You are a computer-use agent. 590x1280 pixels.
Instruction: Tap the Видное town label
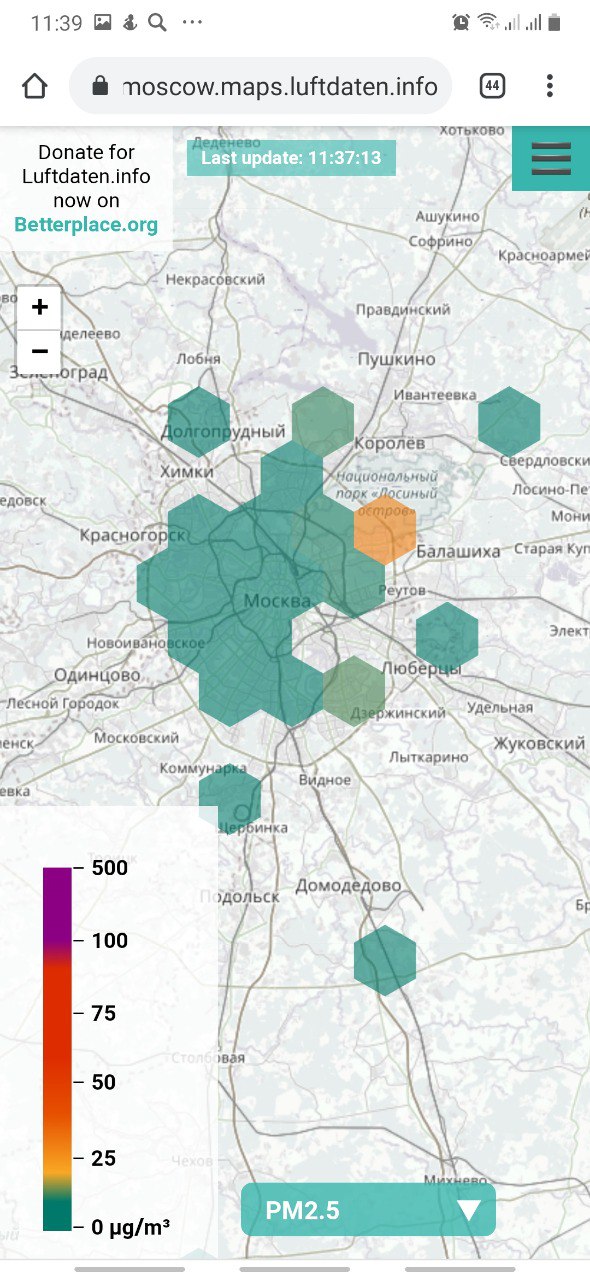325,779
